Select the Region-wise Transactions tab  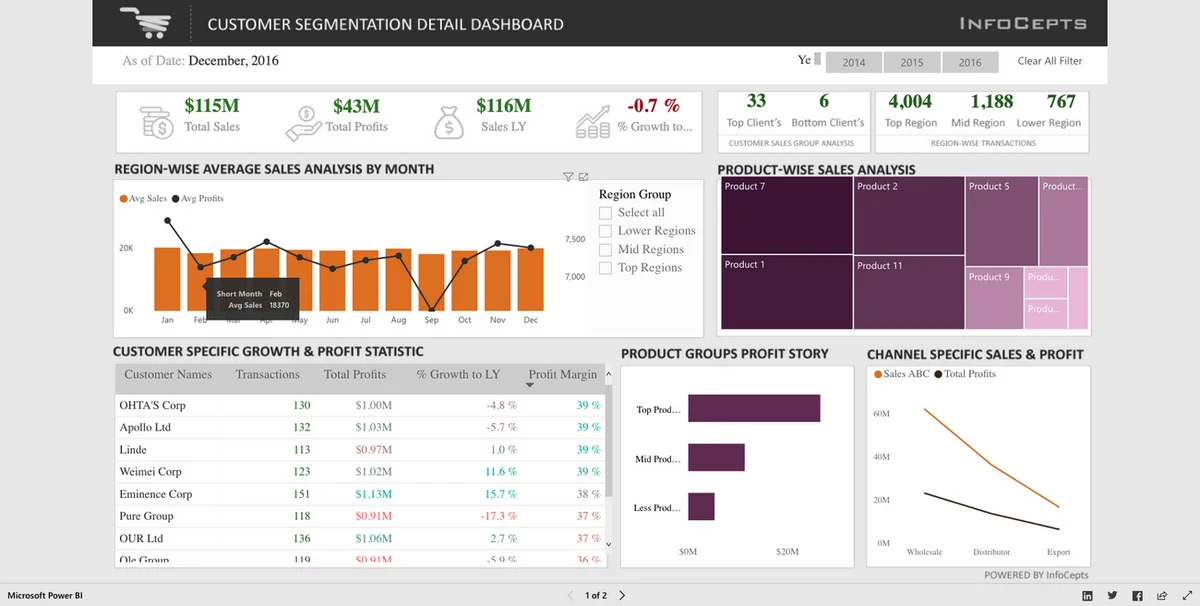(982, 143)
